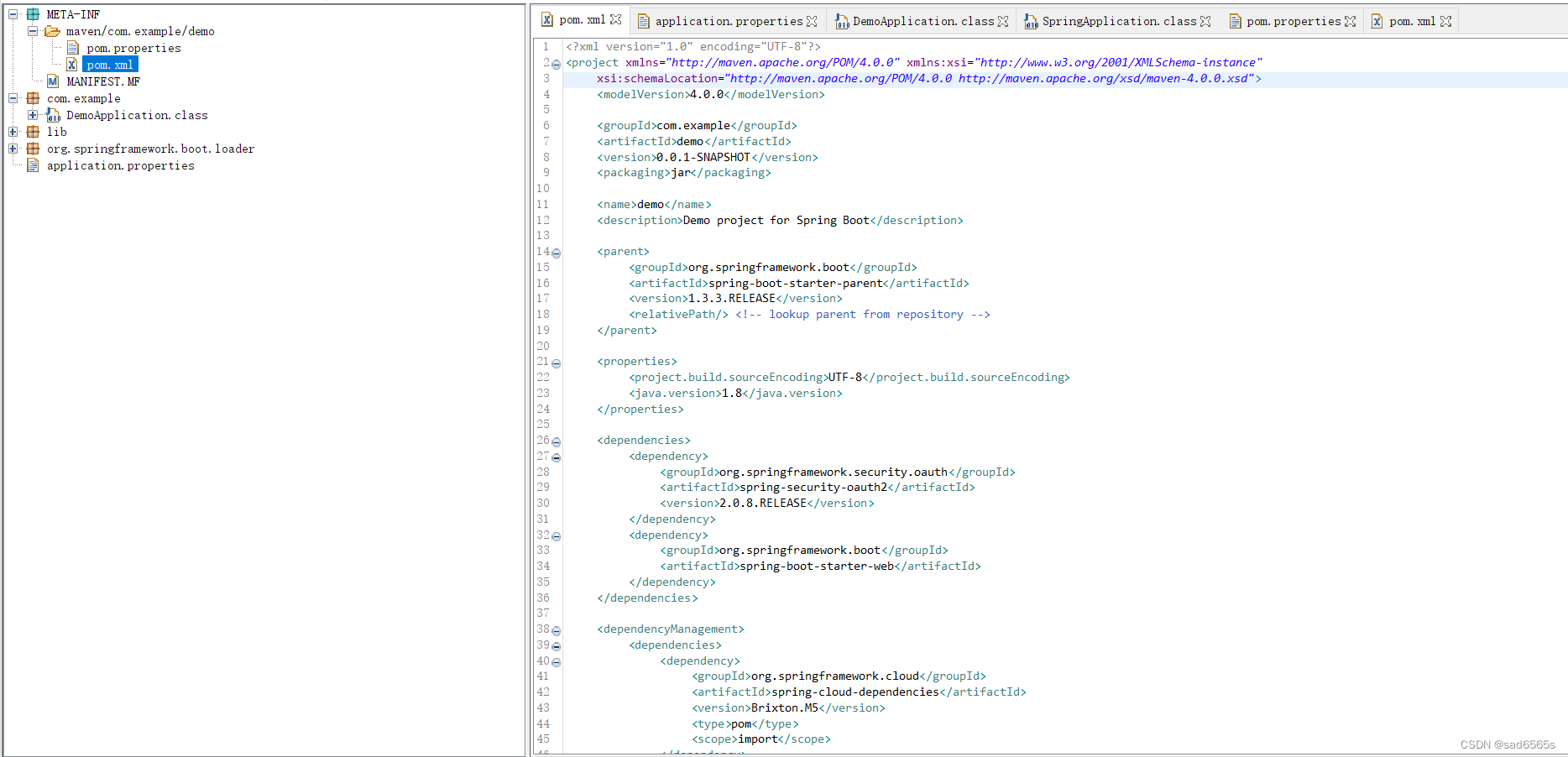Click "Demo project for Spring Boot" description text
The width and height of the screenshot is (1568, 757).
(x=776, y=220)
